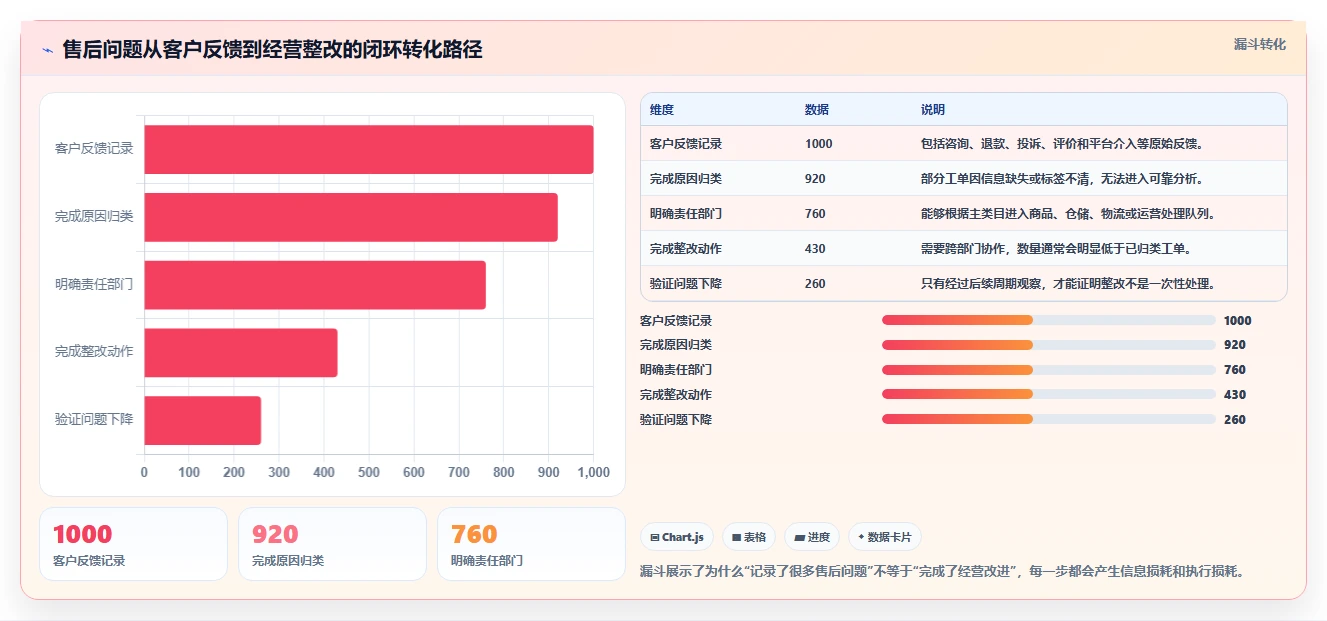
Task: Click the 客户反馈记录 progress bar
Action: tap(1049, 320)
